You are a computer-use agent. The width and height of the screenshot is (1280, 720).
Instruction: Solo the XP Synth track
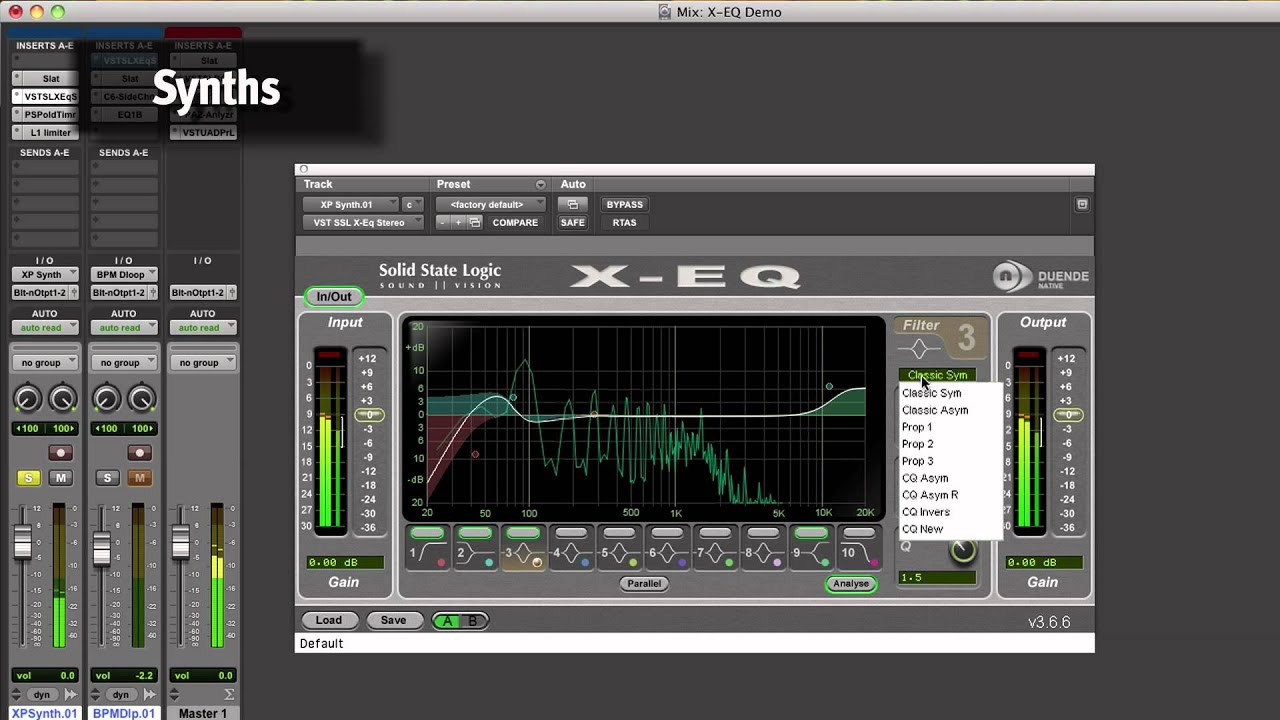tap(27, 478)
